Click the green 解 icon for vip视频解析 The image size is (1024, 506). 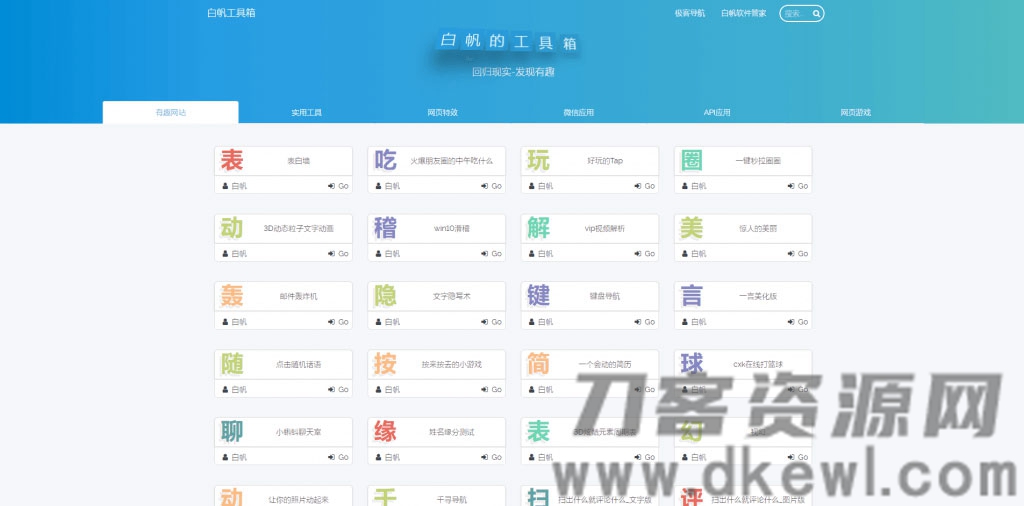pyautogui.click(x=539, y=228)
